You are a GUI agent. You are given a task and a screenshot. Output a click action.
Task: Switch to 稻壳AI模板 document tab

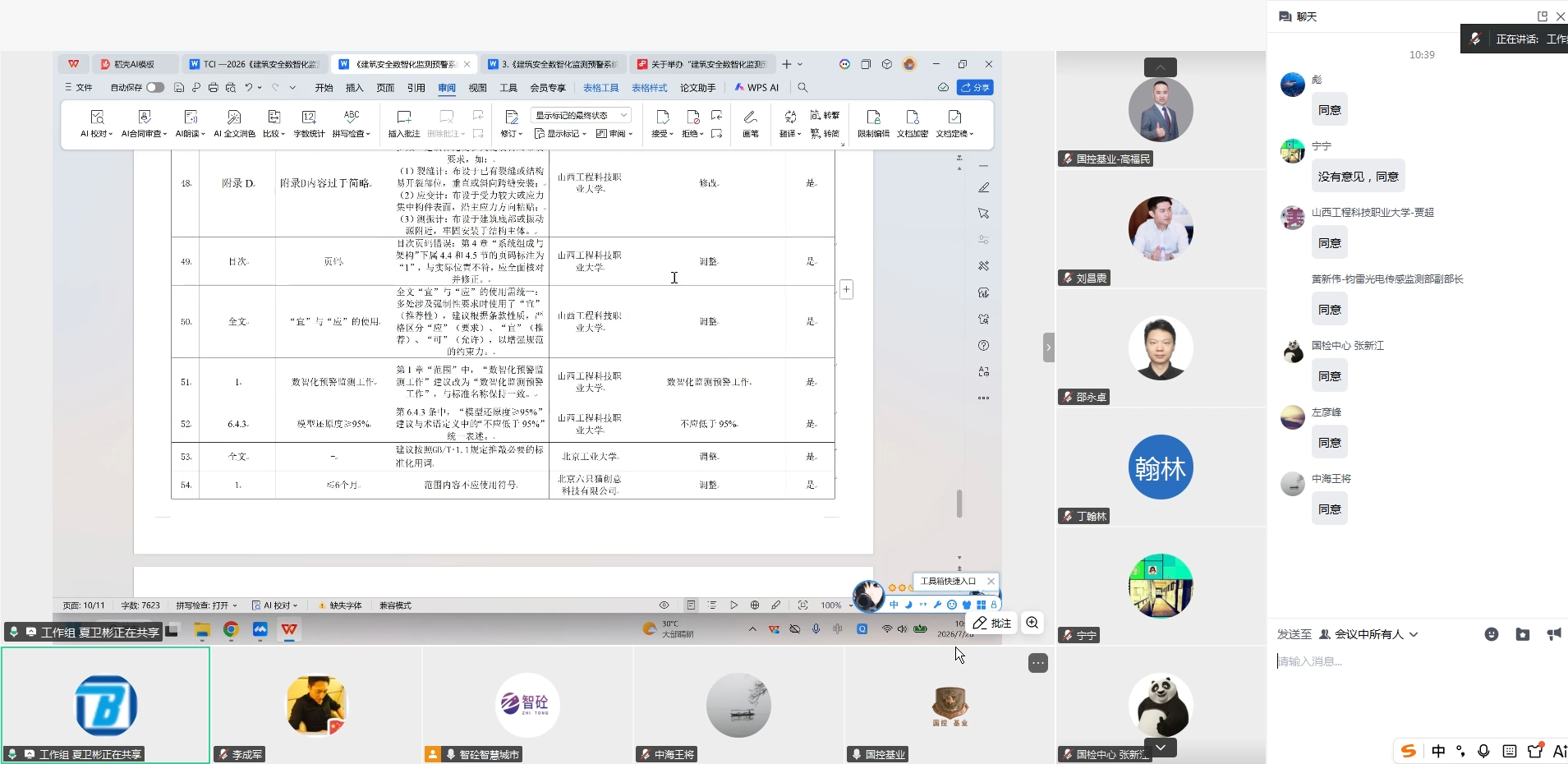(x=134, y=64)
